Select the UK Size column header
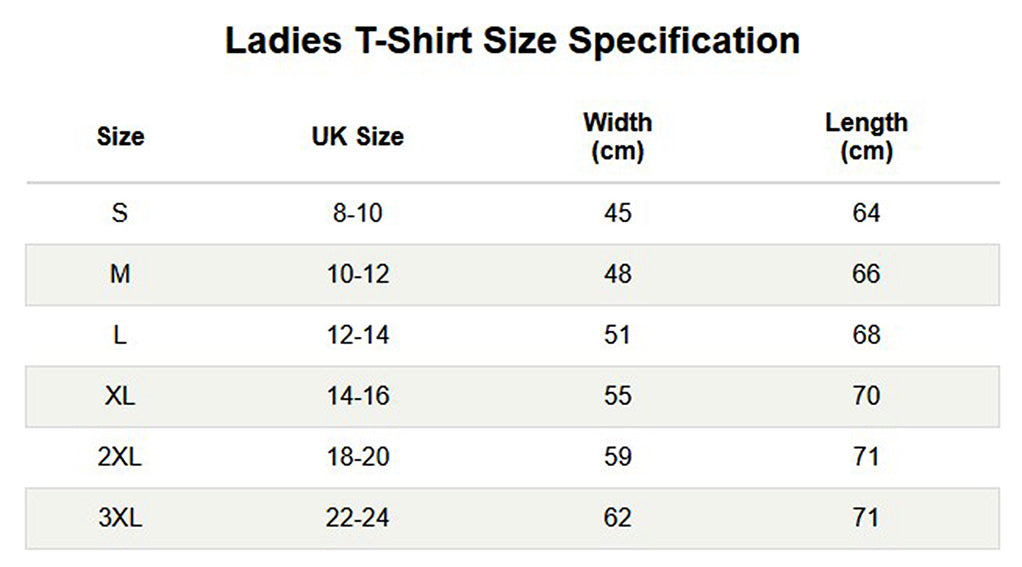 358,137
